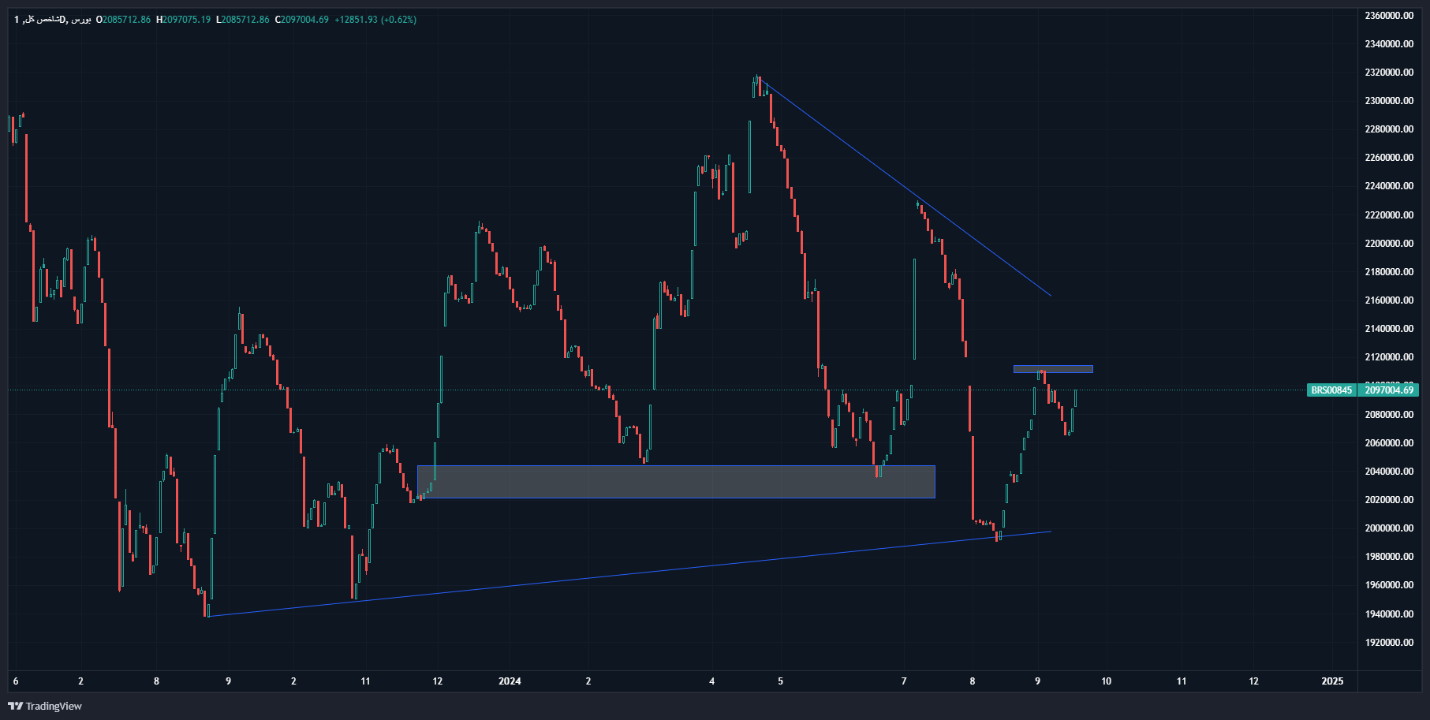Click the current price label 2097004.69
This screenshot has width=1430, height=720.
pyautogui.click(x=1388, y=390)
